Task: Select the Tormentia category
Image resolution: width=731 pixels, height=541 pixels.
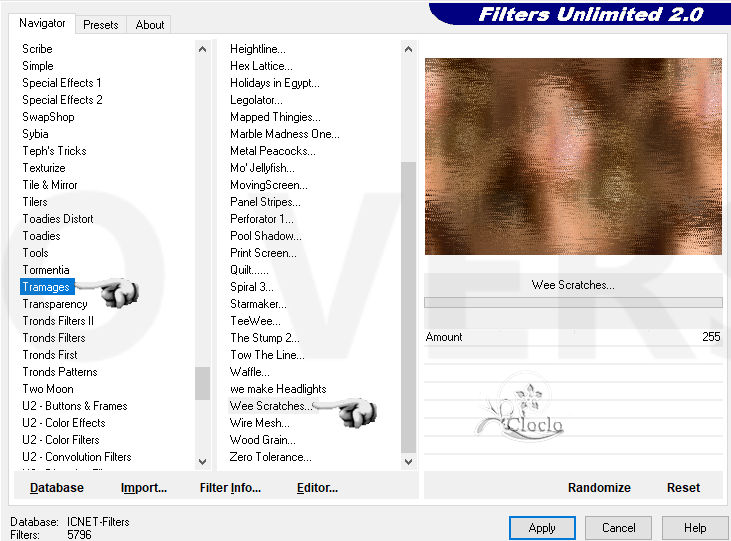Action: click(46, 270)
